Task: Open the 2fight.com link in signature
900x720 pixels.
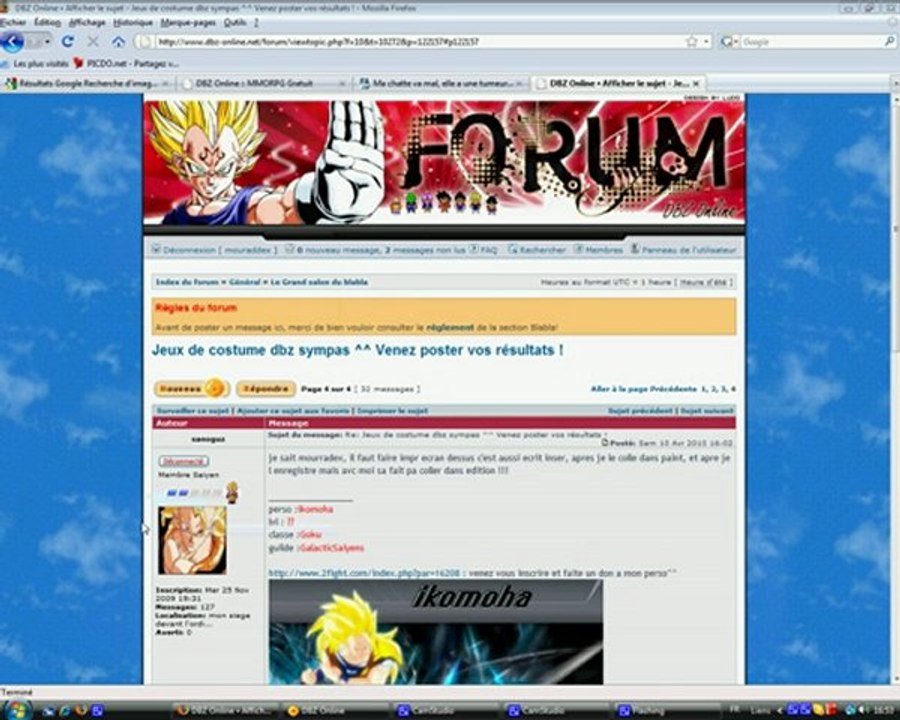Action: [x=364, y=572]
